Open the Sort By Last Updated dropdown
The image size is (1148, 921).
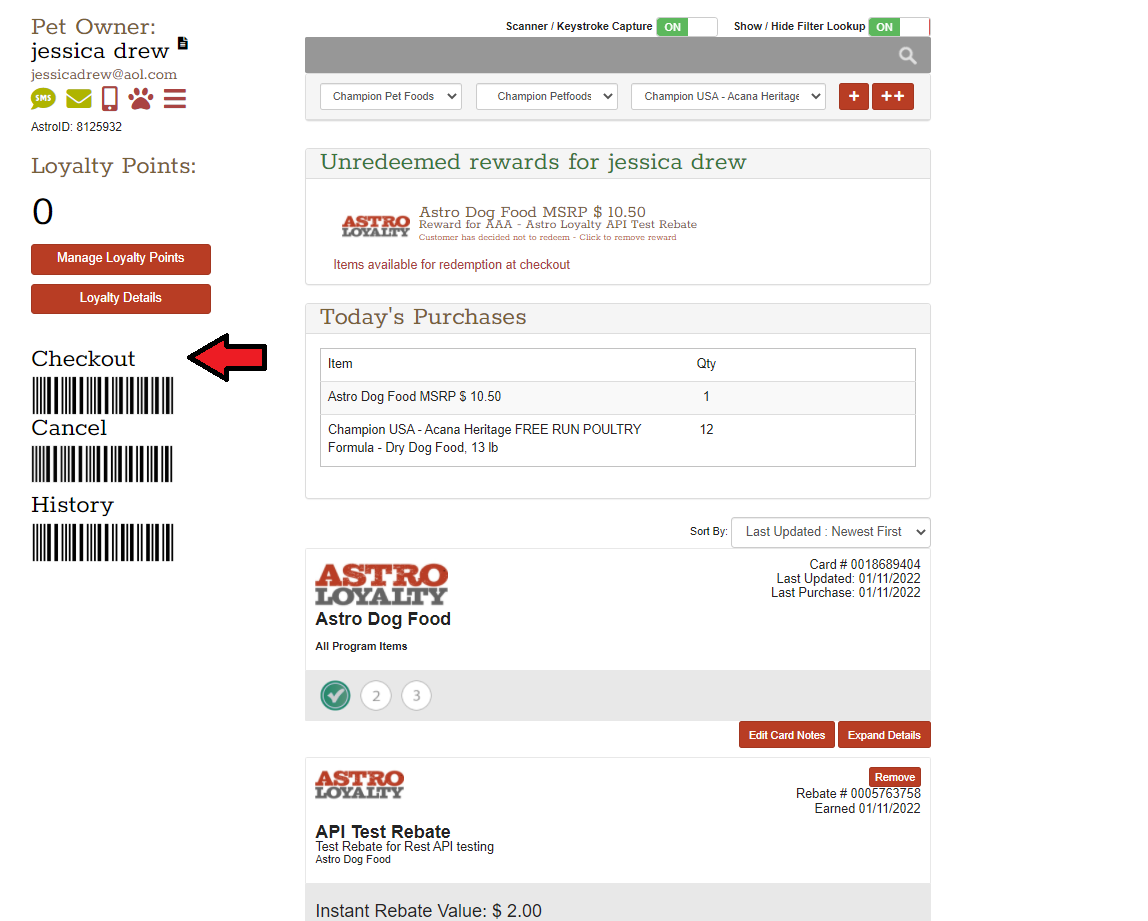(830, 532)
